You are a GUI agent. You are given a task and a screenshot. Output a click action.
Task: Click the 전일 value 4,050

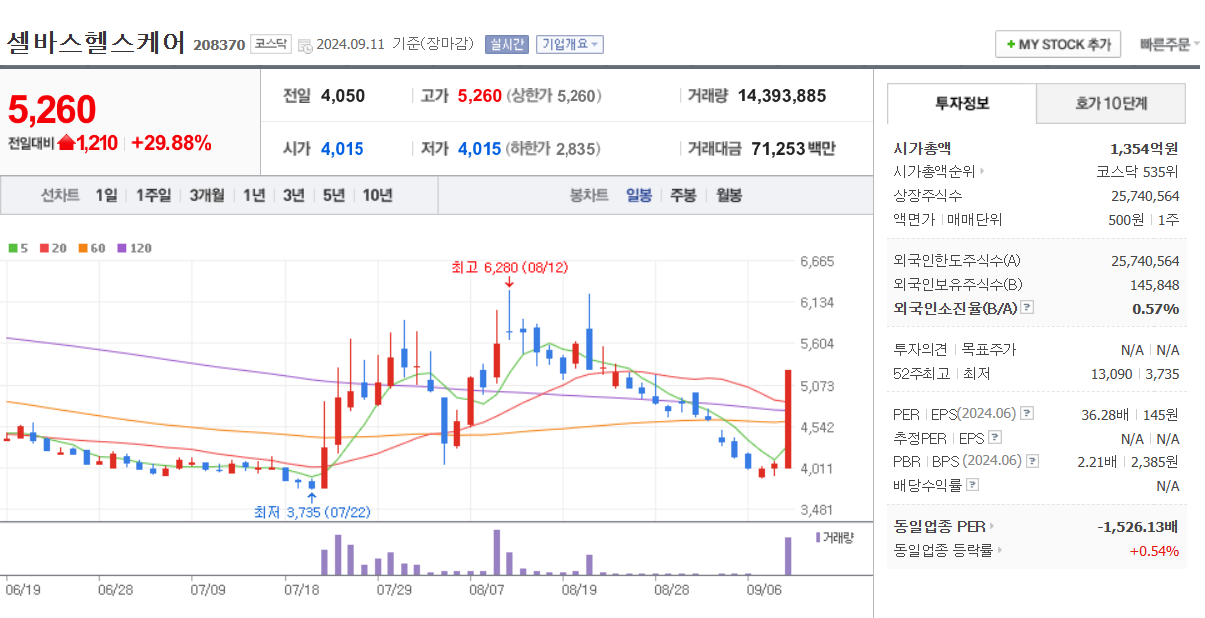click(x=343, y=96)
